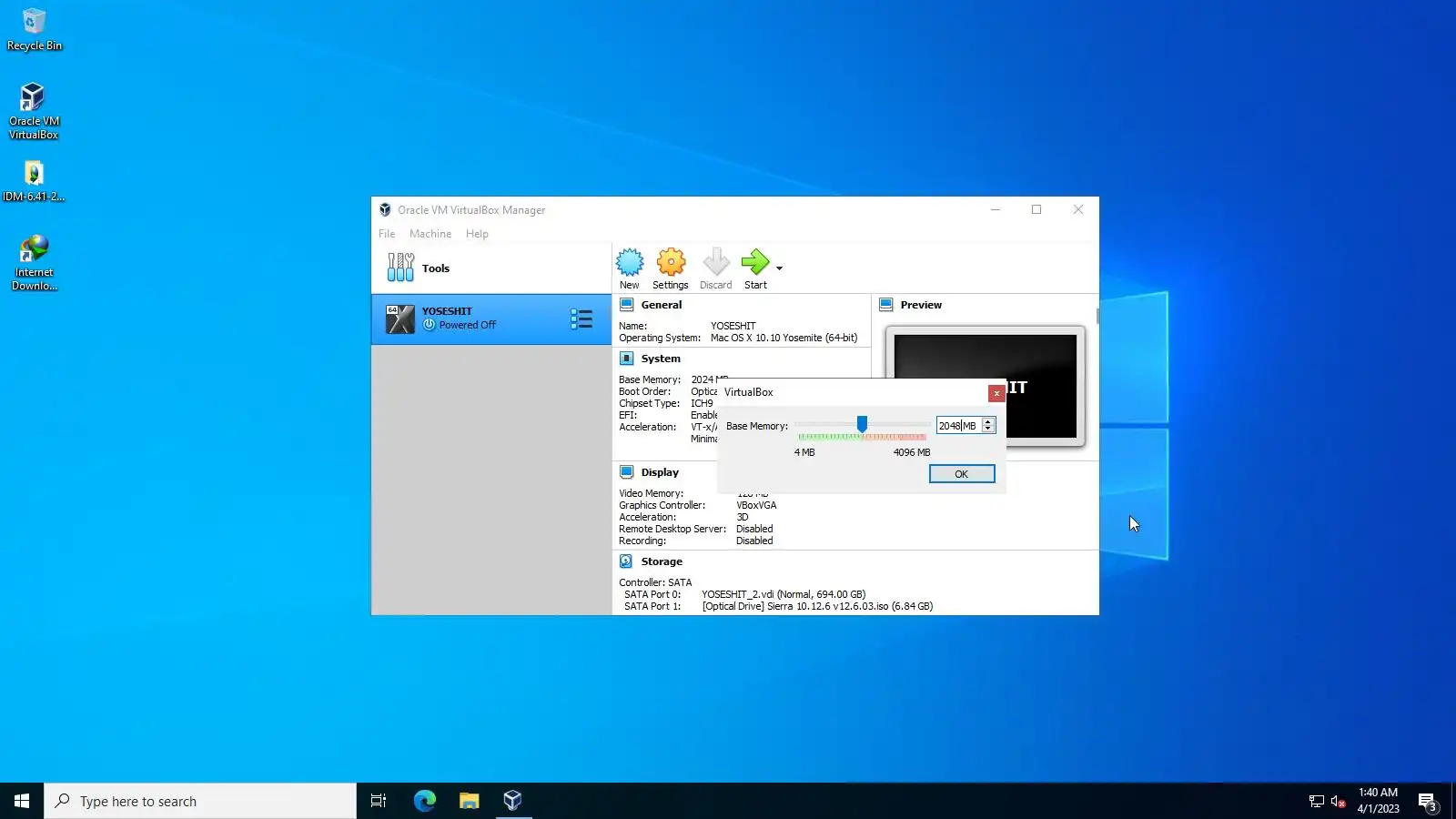Click the Preview panel monitor icon
This screenshot has width=1456, height=819.
(886, 305)
